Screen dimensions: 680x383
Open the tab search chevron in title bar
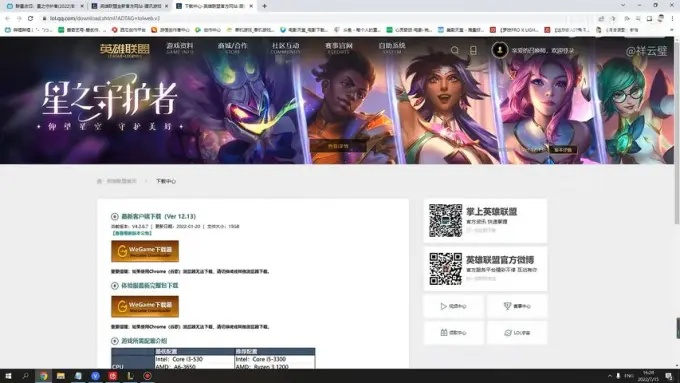pyautogui.click(x=623, y=5)
